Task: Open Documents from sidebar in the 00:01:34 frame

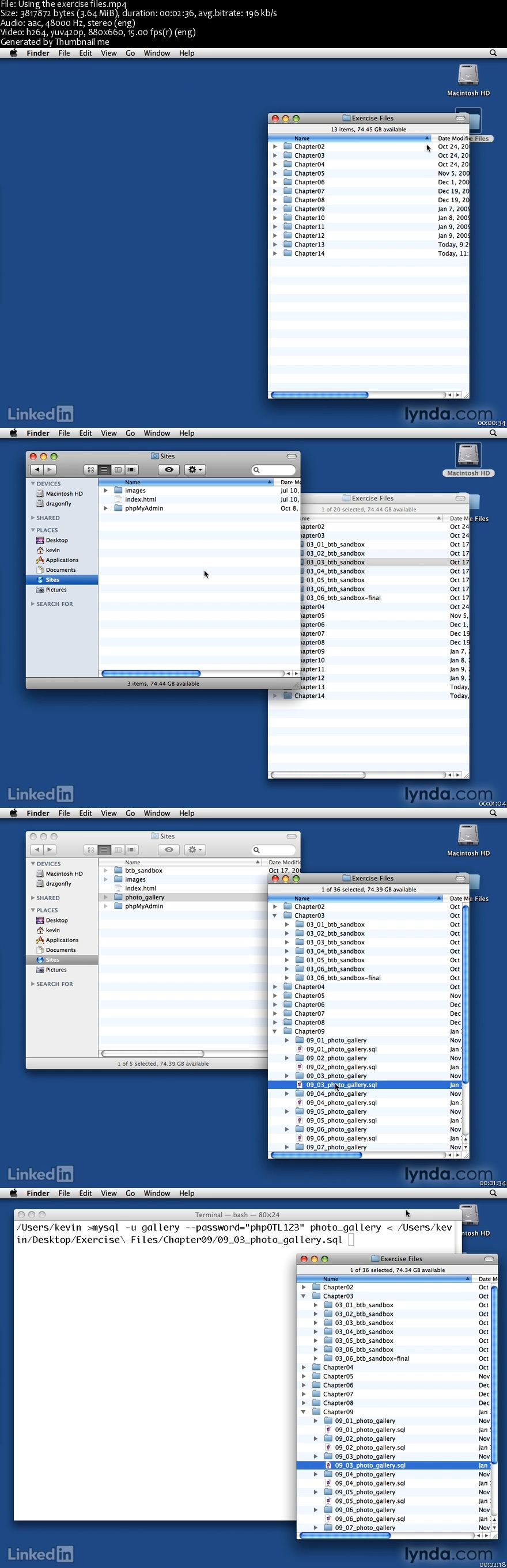Action: pos(60,950)
